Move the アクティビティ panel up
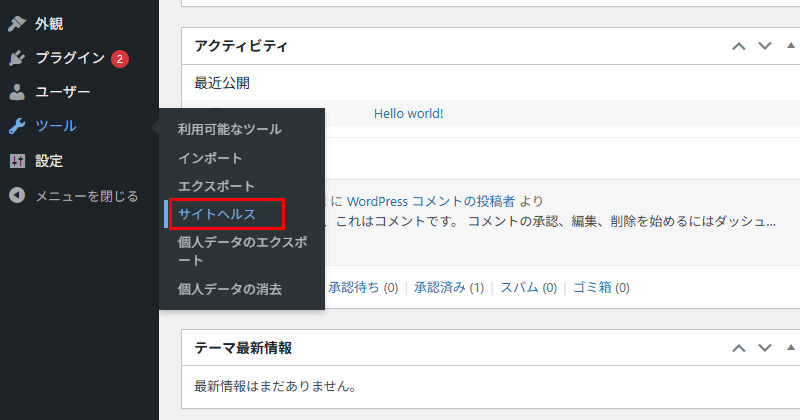800x420 pixels. tap(739, 46)
